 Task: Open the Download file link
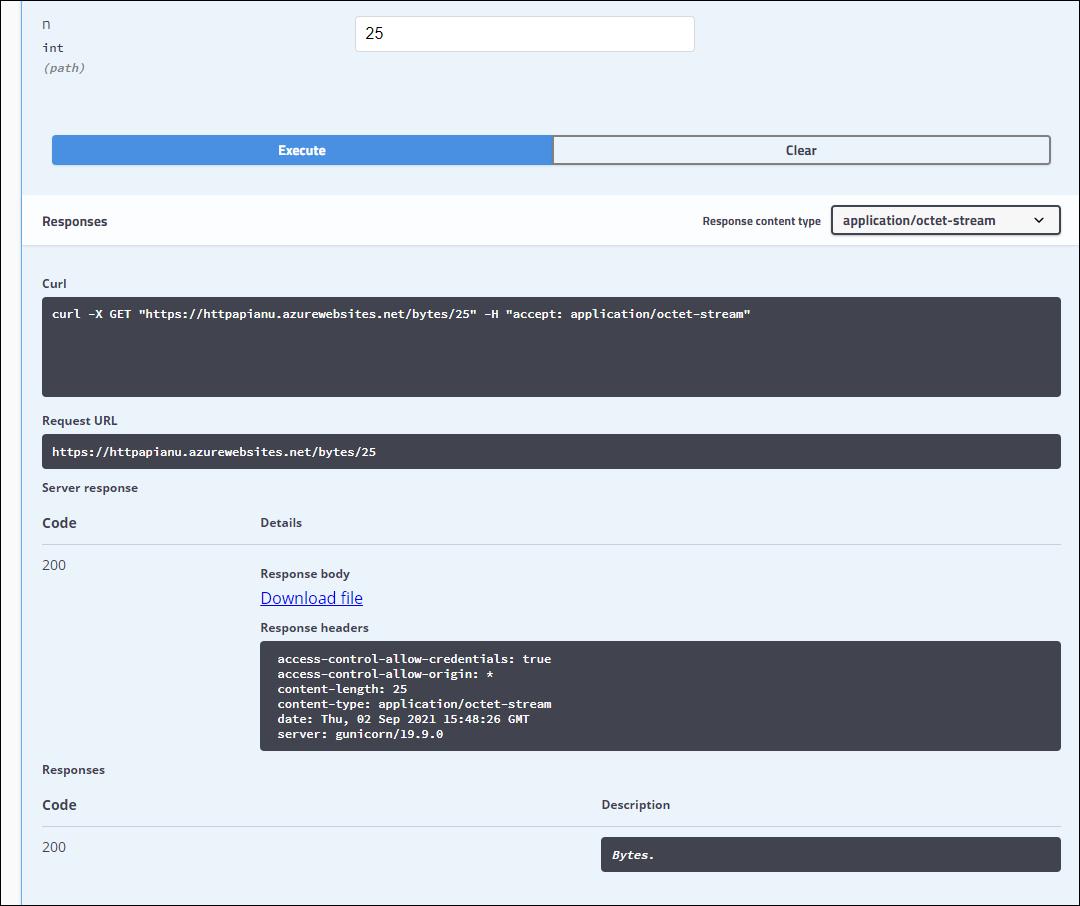[x=311, y=597]
